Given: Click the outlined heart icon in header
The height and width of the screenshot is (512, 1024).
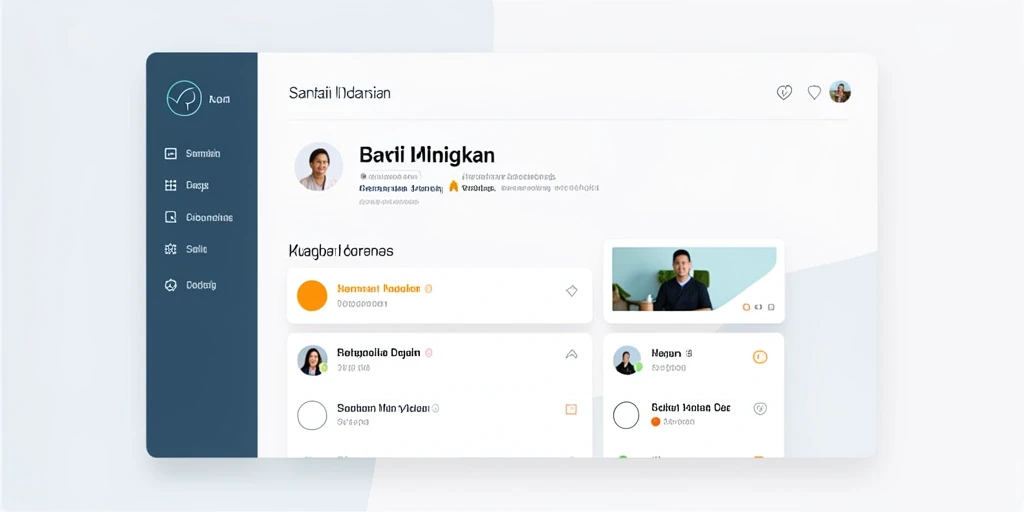Looking at the screenshot, I should (x=814, y=93).
